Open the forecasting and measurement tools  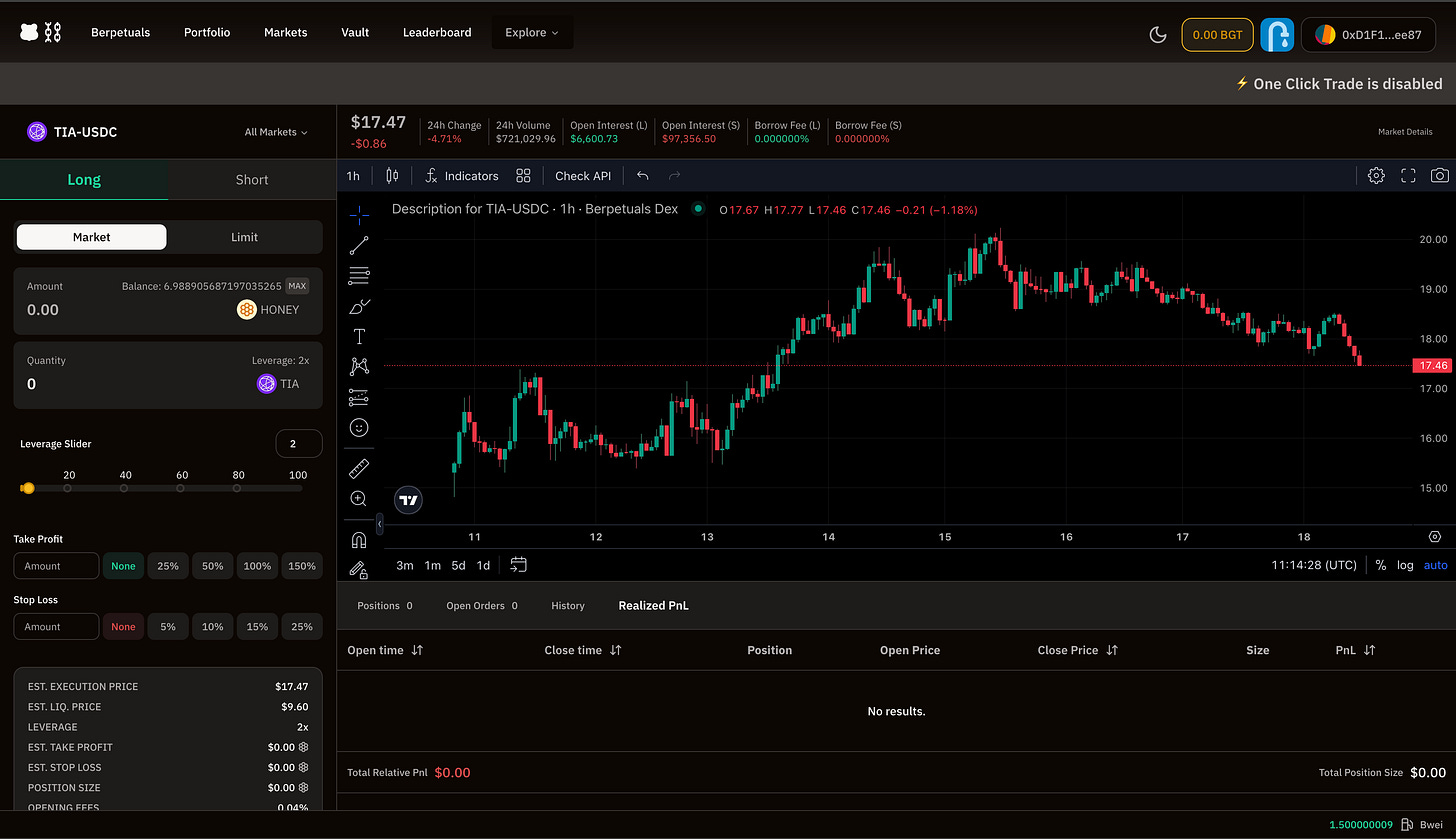(x=359, y=397)
